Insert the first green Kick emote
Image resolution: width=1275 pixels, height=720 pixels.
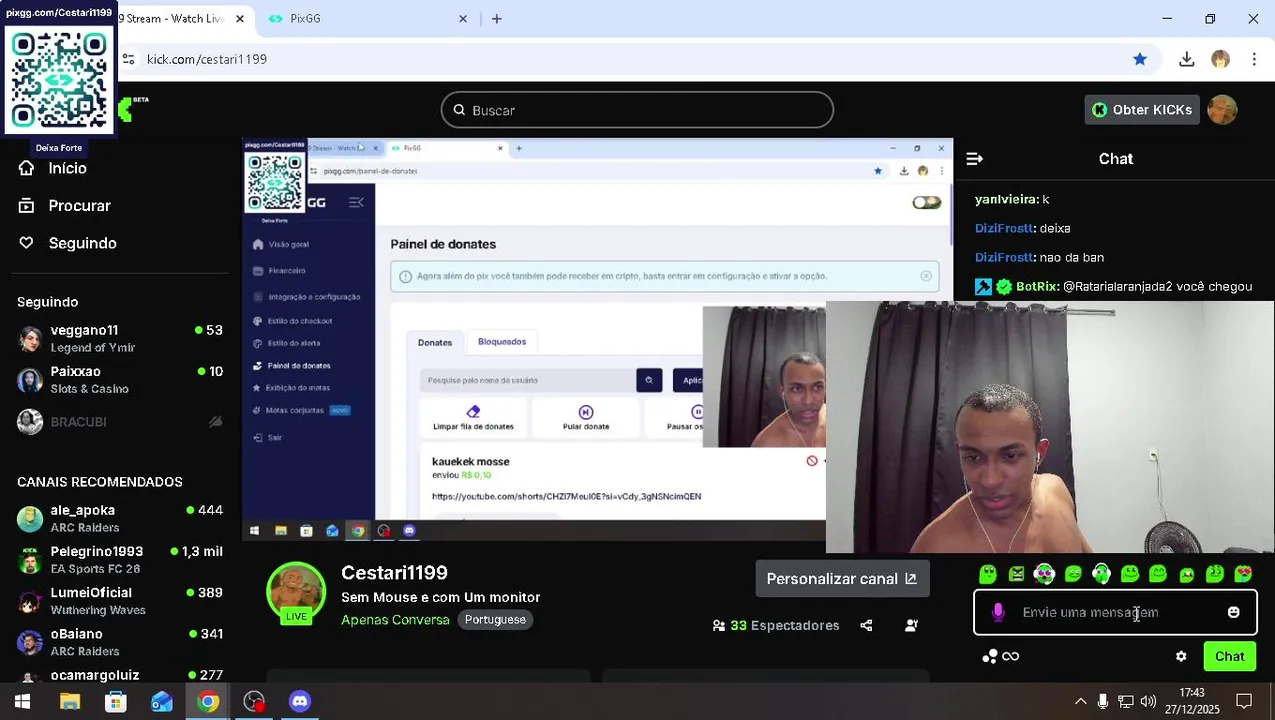coord(988,574)
